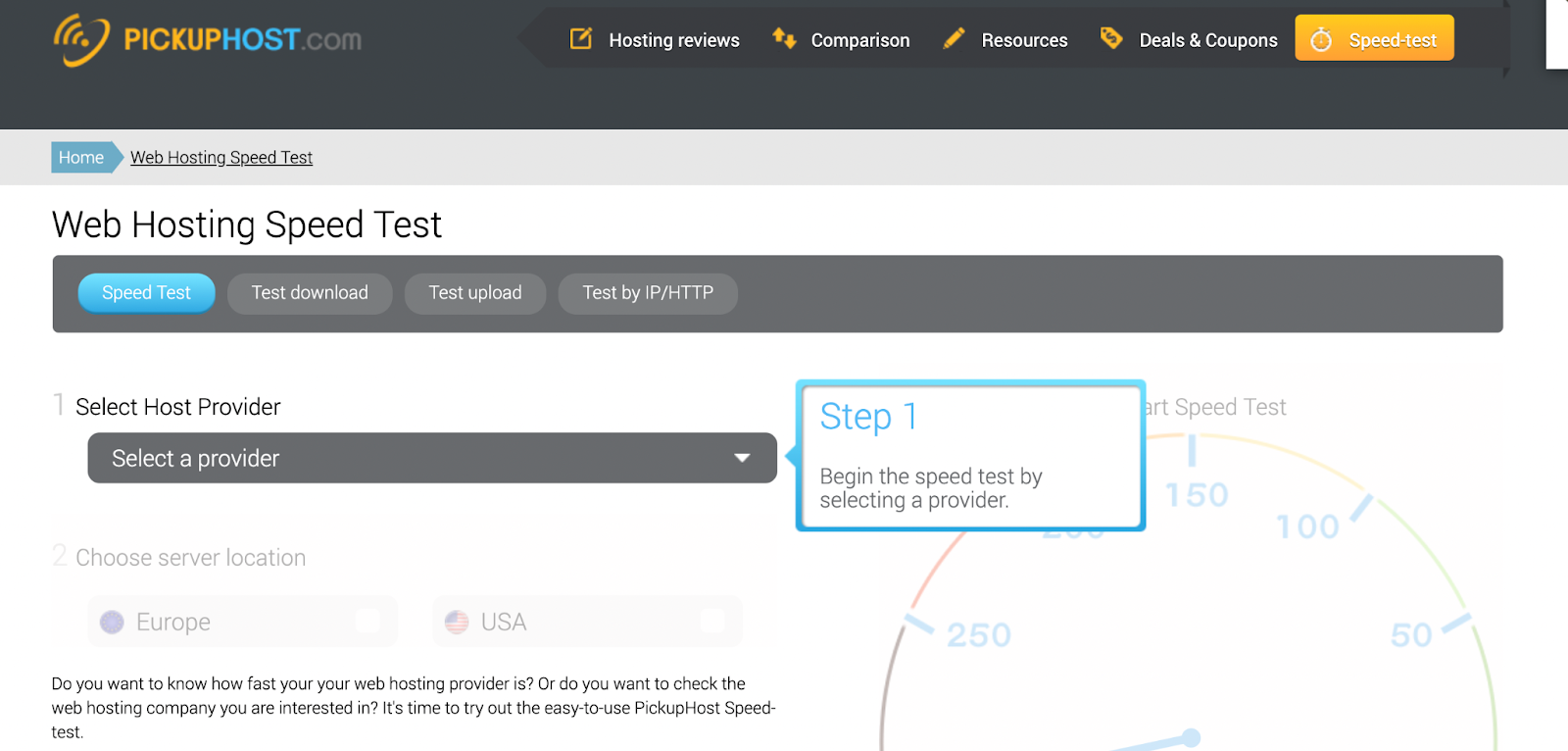This screenshot has height=751, width=1568.
Task: Click the provider dropdown arrow
Action: click(x=742, y=458)
